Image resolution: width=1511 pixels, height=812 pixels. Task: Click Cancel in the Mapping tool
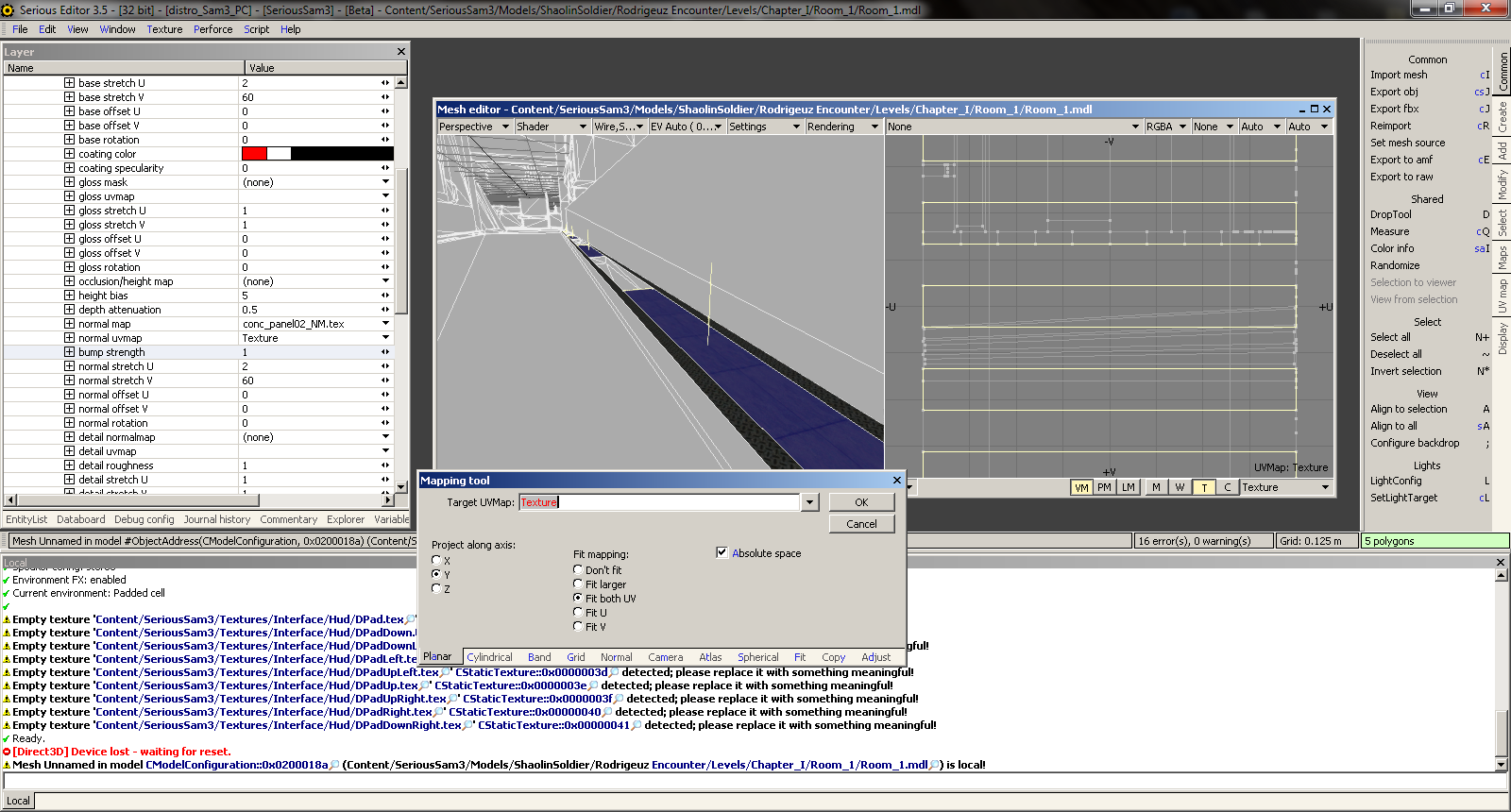[861, 524]
